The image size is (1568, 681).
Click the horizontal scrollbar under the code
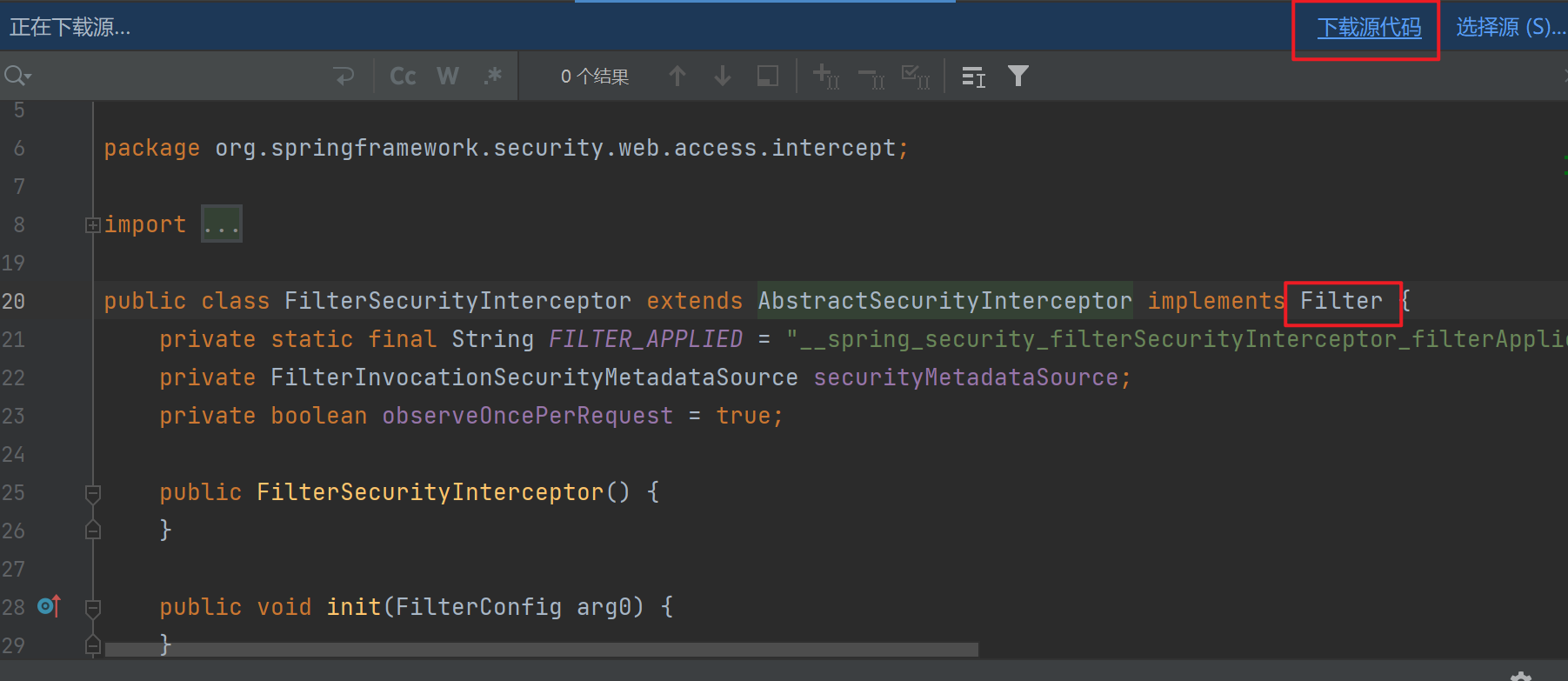pos(541,650)
